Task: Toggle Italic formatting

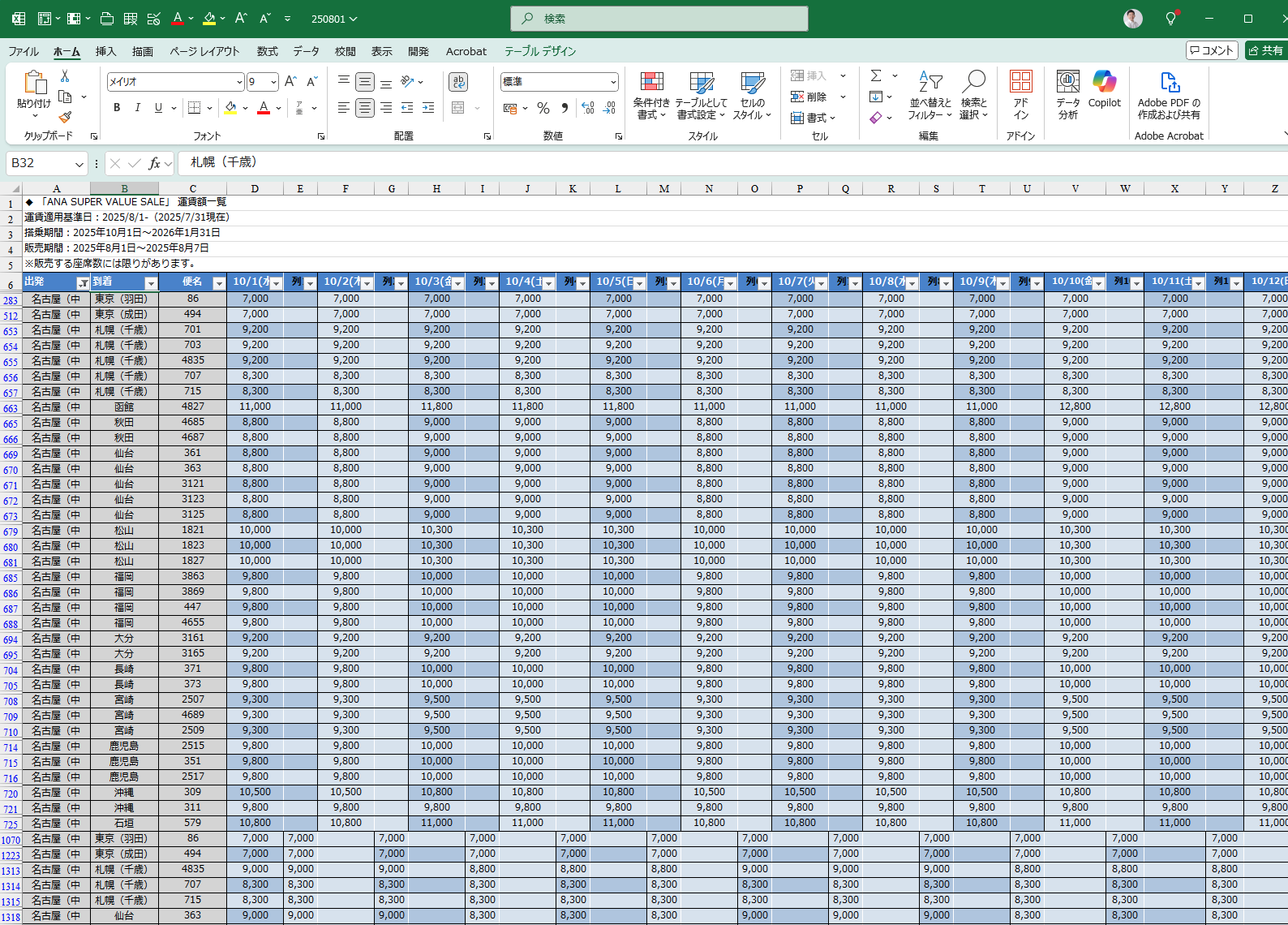Action: coord(137,108)
